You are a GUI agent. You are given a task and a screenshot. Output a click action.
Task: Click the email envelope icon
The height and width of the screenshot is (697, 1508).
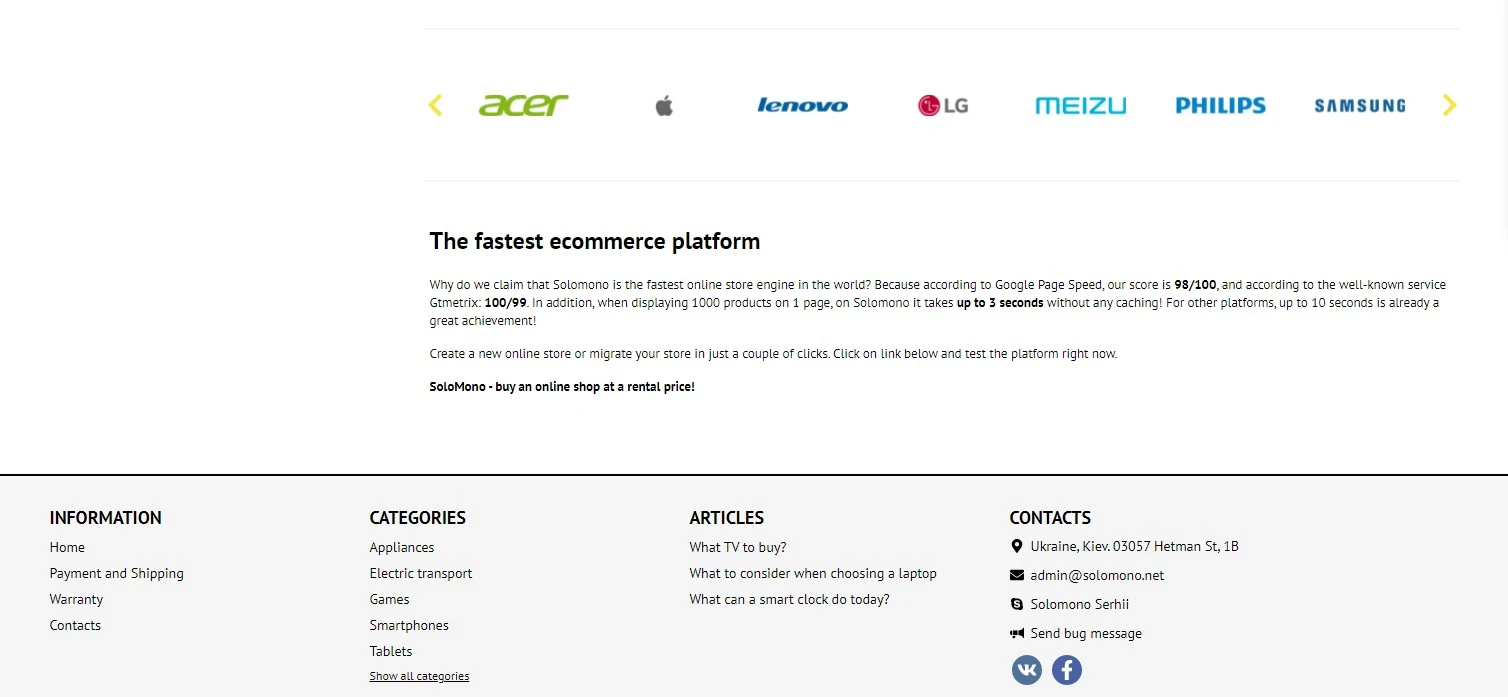(x=1015, y=575)
